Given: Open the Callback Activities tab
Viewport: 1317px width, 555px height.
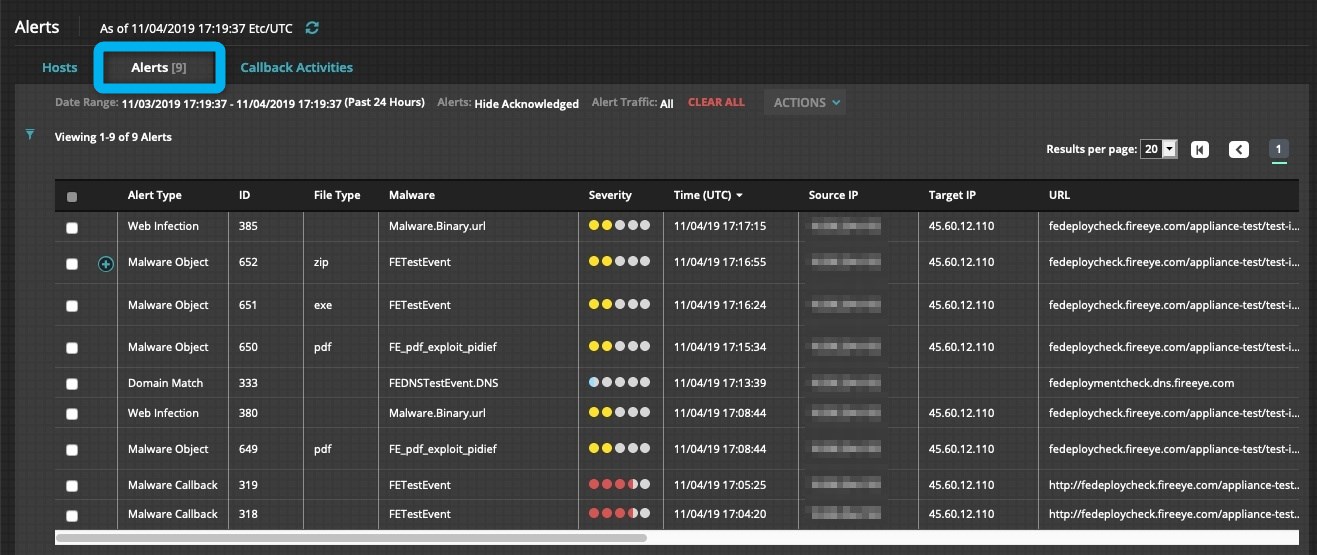Looking at the screenshot, I should pos(296,67).
